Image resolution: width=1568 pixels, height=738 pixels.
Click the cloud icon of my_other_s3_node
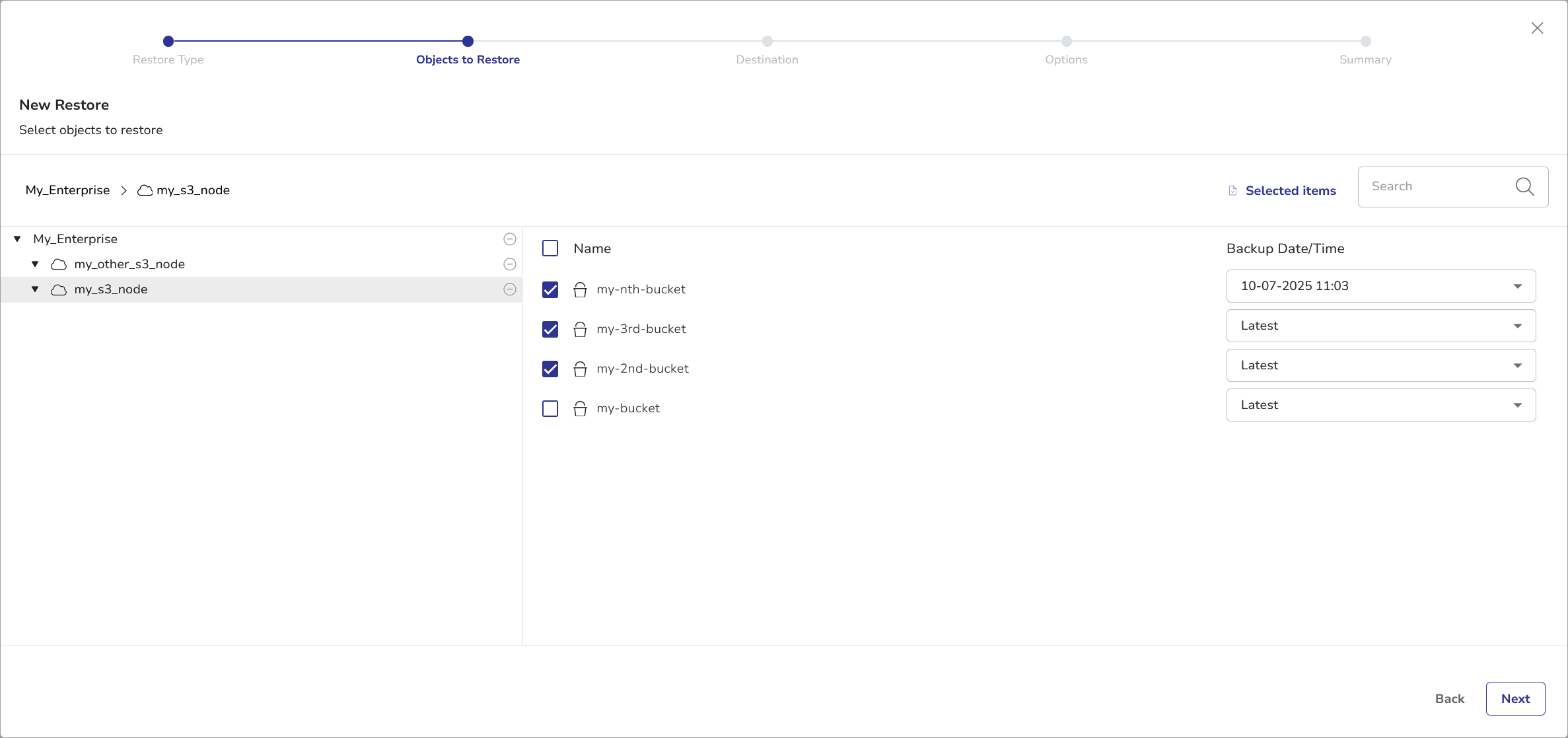coord(59,264)
